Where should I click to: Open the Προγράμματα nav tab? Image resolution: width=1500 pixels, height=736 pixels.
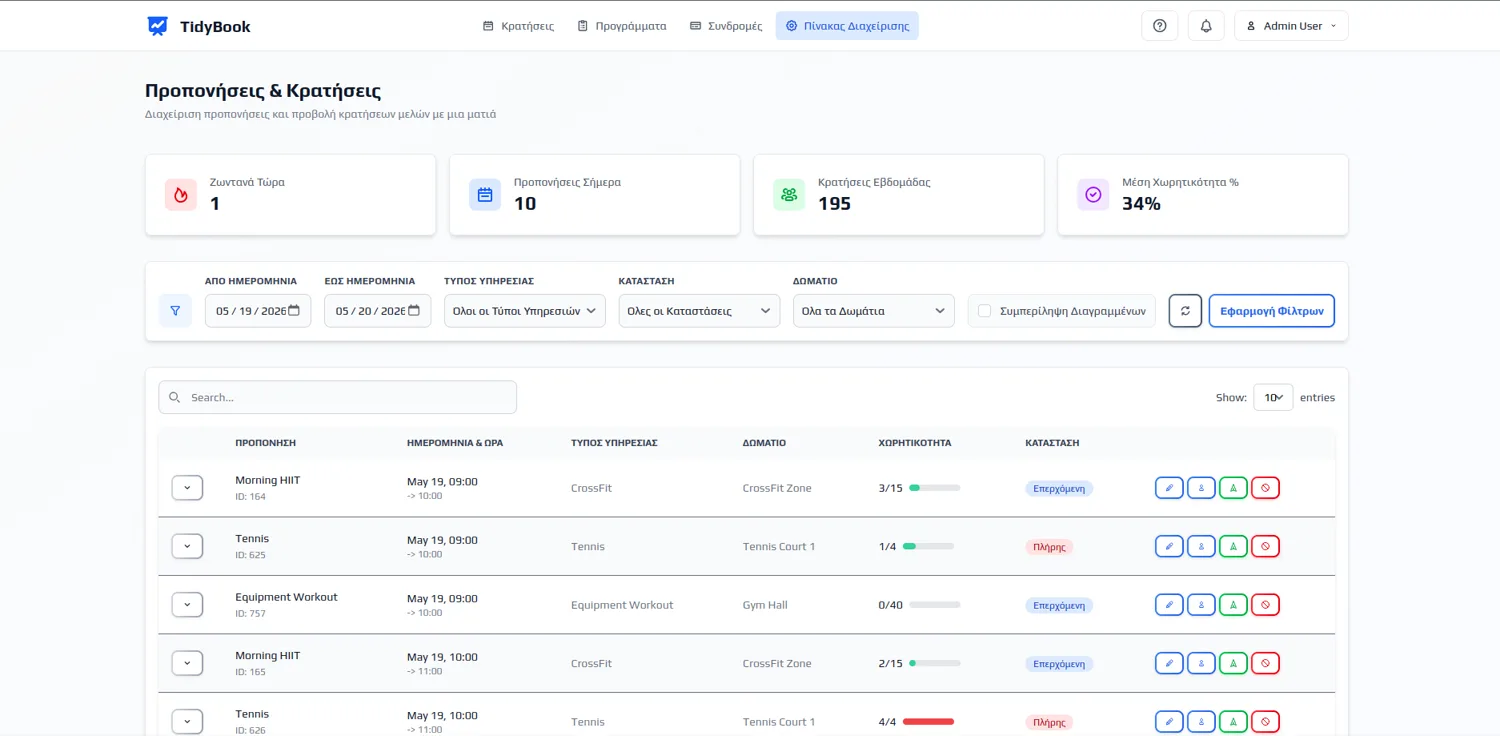622,26
